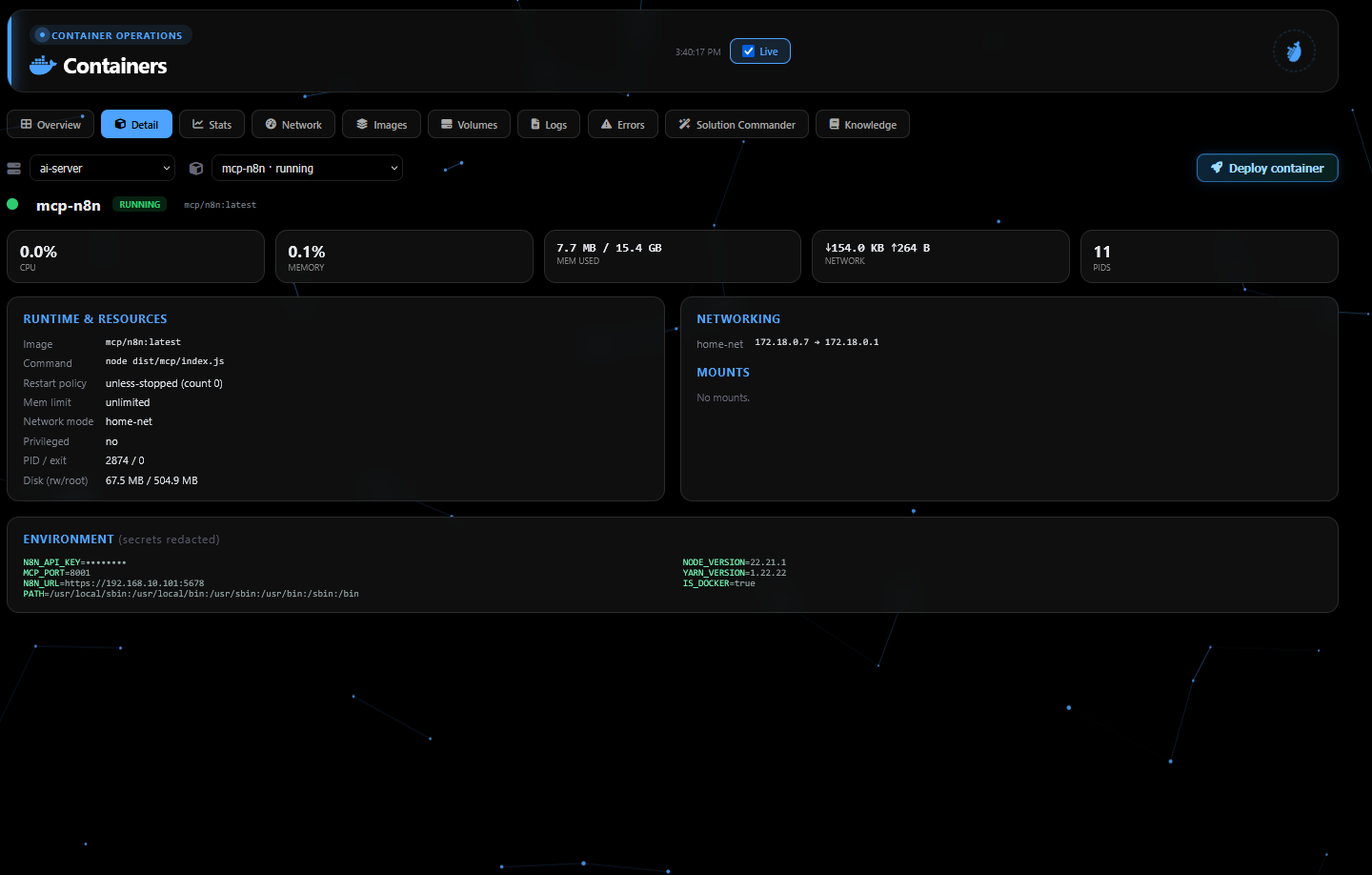The height and width of the screenshot is (875, 1372).
Task: Select the Detail tab
Action: [137, 125]
